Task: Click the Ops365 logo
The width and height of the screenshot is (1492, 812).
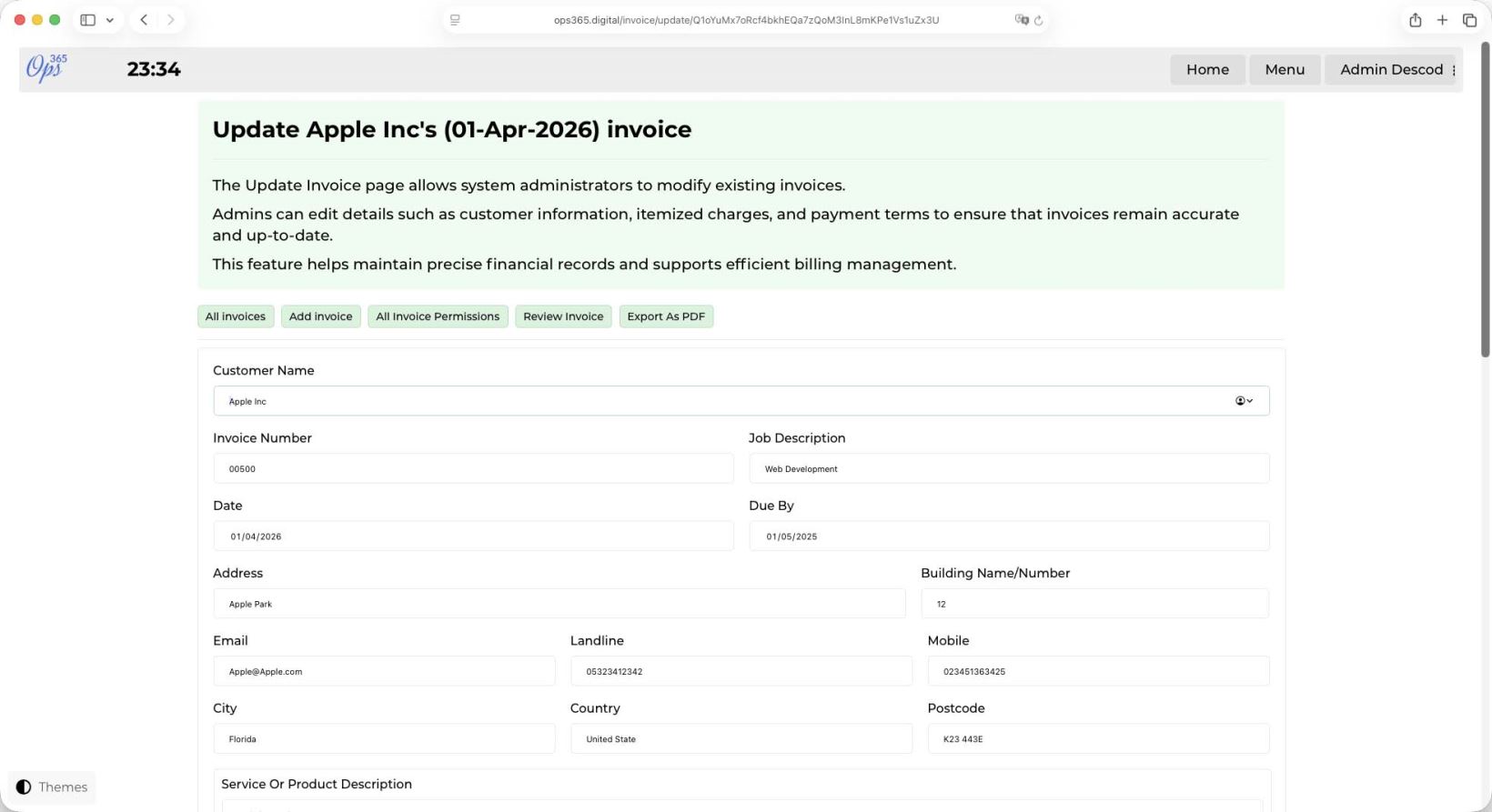Action: [46, 68]
